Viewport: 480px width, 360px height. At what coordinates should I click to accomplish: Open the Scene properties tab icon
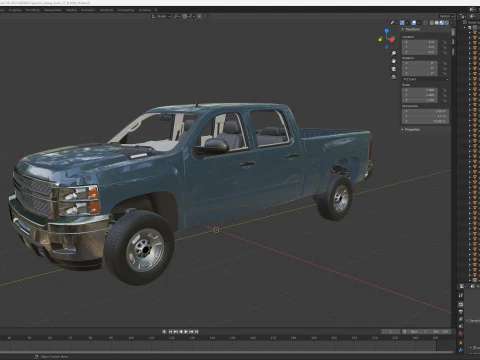coord(461,326)
